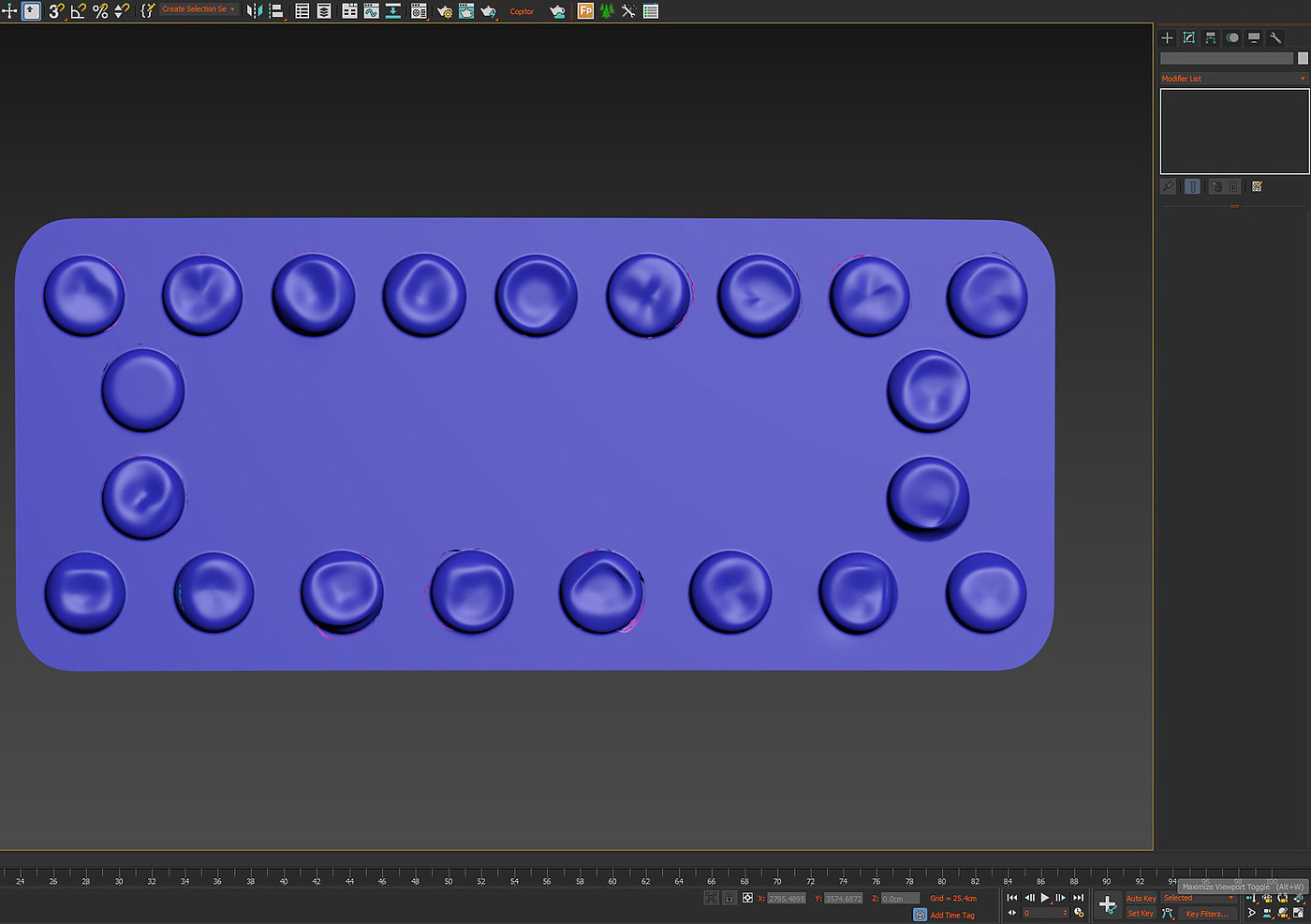Open Schematic View from toolbar

(393, 11)
